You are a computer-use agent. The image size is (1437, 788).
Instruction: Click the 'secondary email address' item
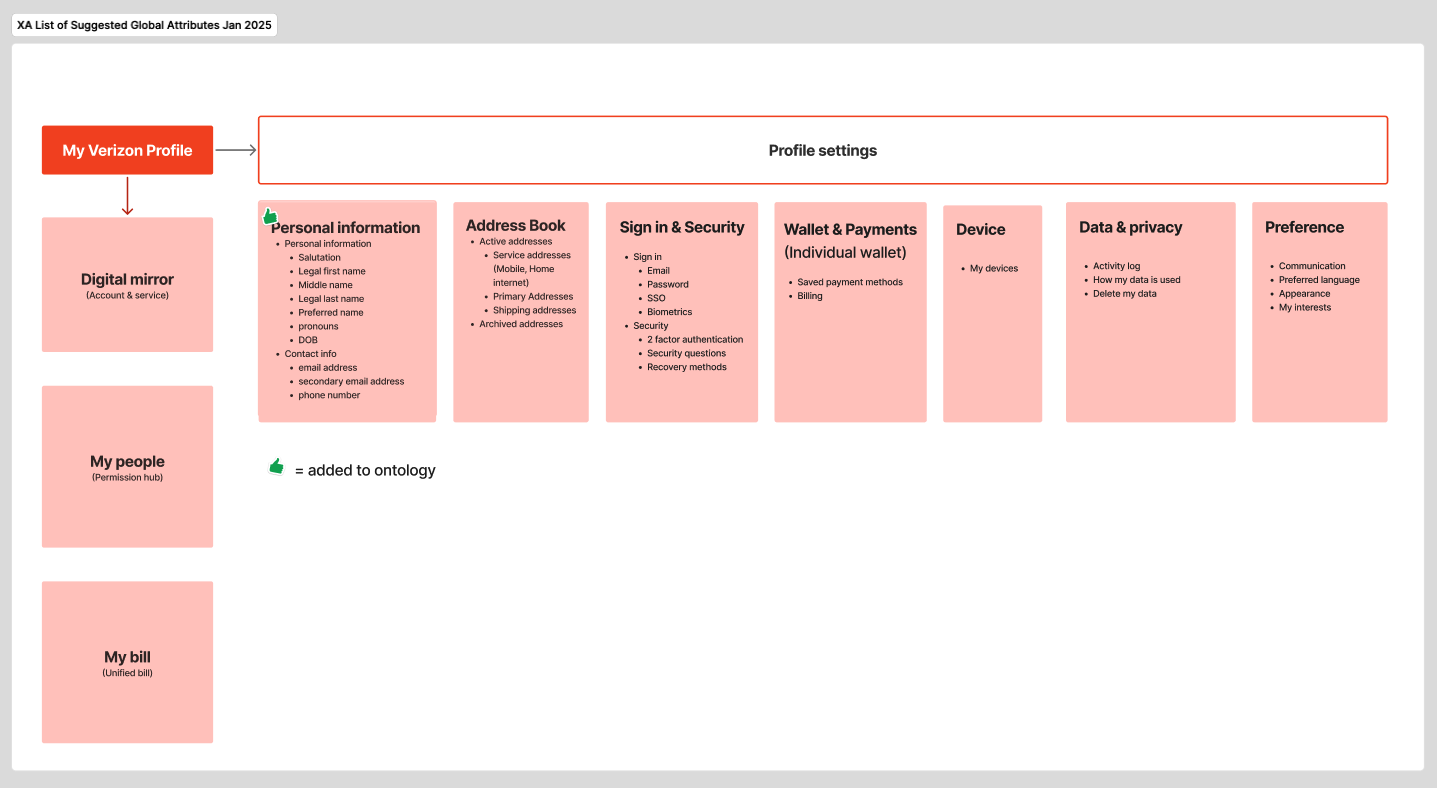pyautogui.click(x=351, y=382)
